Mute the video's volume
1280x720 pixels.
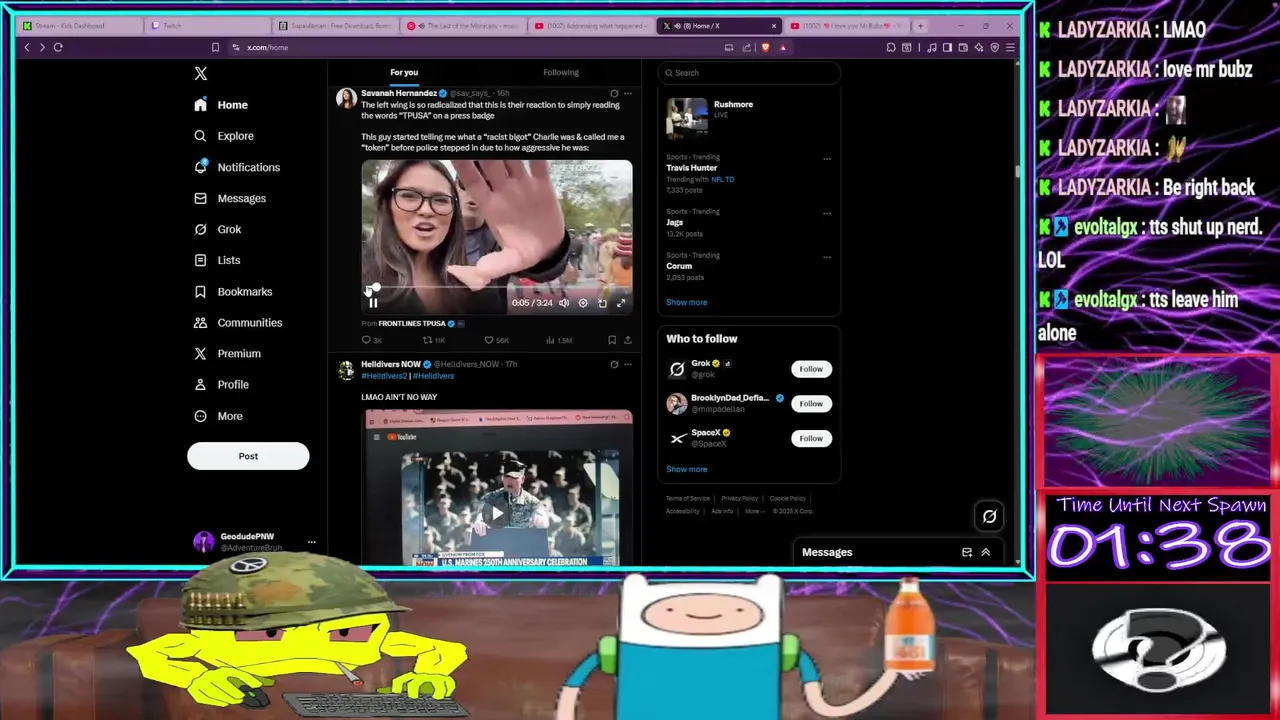pyautogui.click(x=564, y=303)
